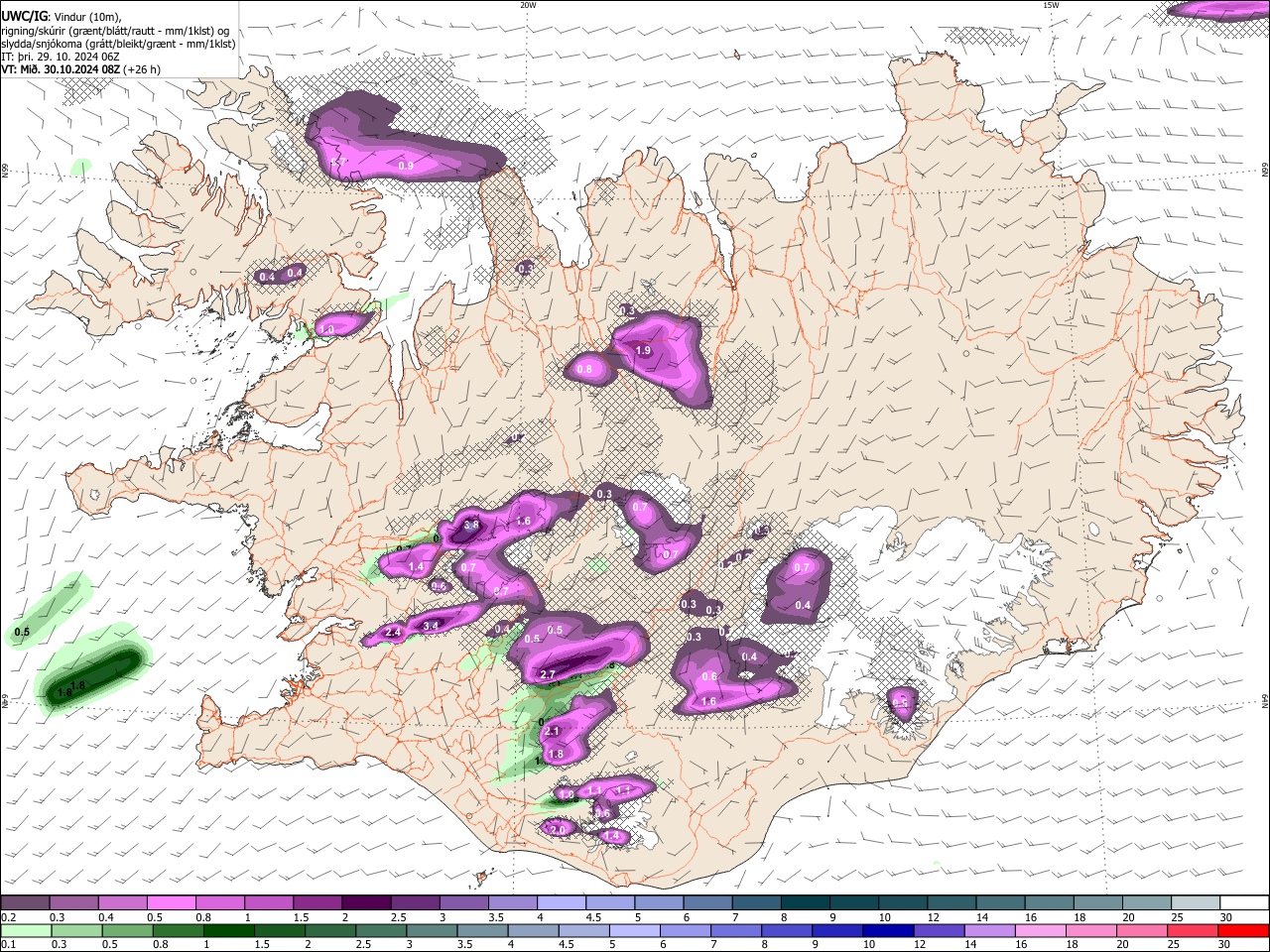Image resolution: width=1270 pixels, height=952 pixels.
Task: Pick top legend dark teal swatch labeled 8
Action: [806, 902]
